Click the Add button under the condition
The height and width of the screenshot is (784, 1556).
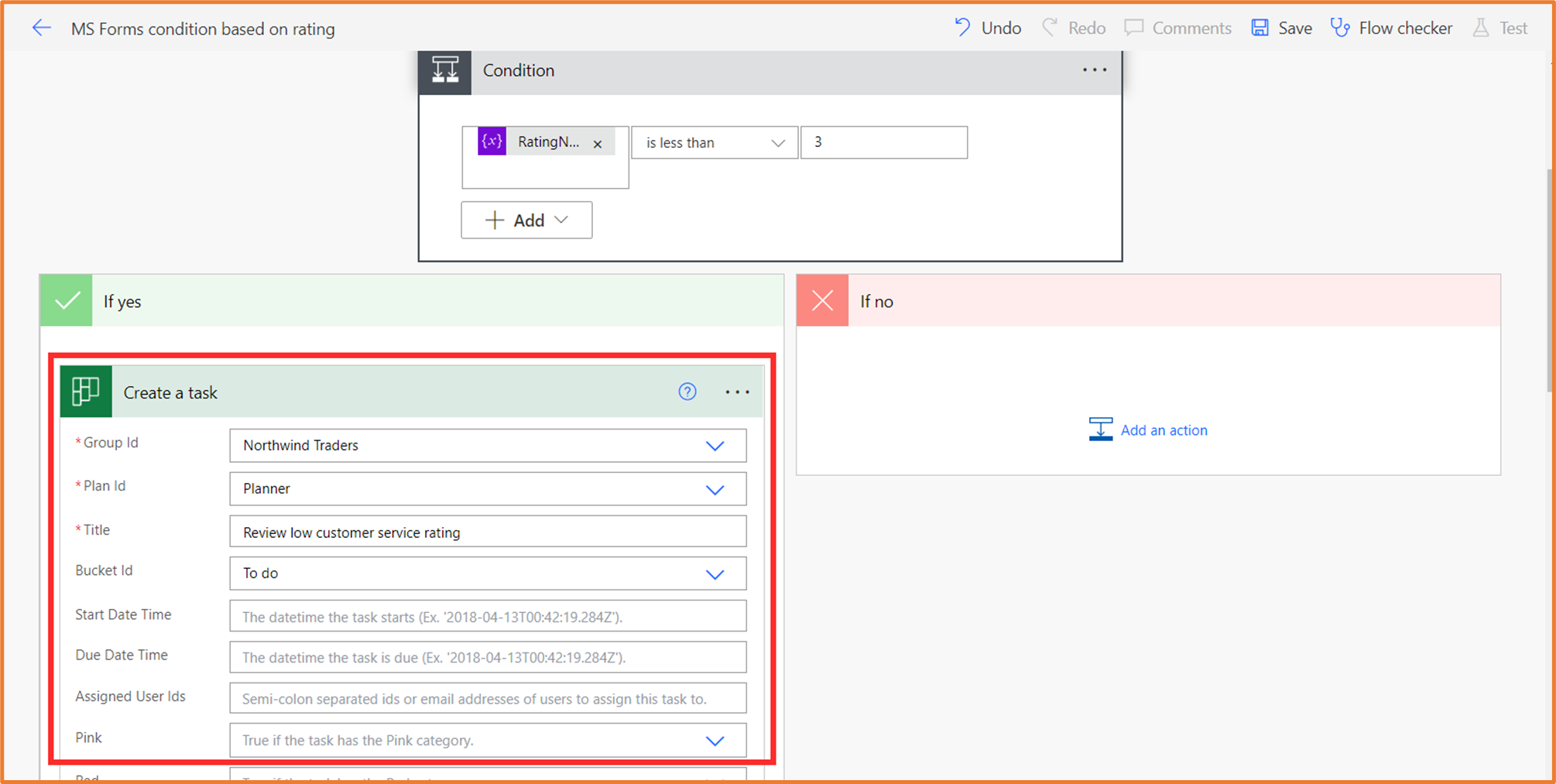click(x=526, y=220)
